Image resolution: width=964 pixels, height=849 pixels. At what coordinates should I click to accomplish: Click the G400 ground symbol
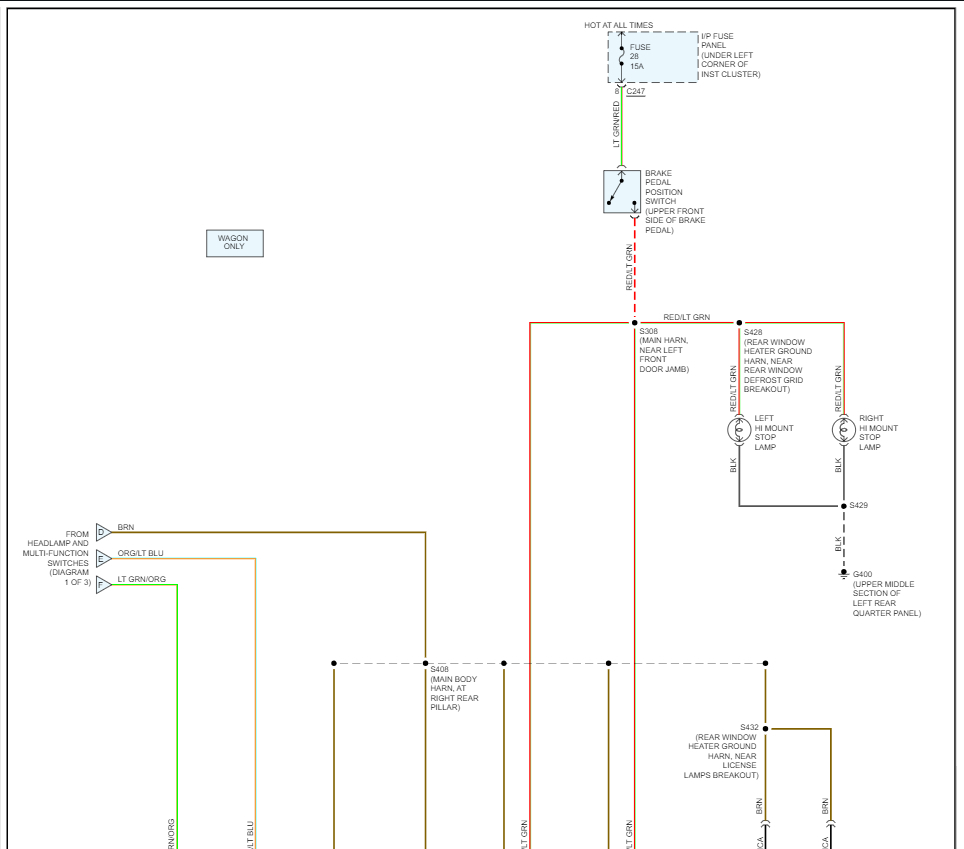click(x=844, y=574)
